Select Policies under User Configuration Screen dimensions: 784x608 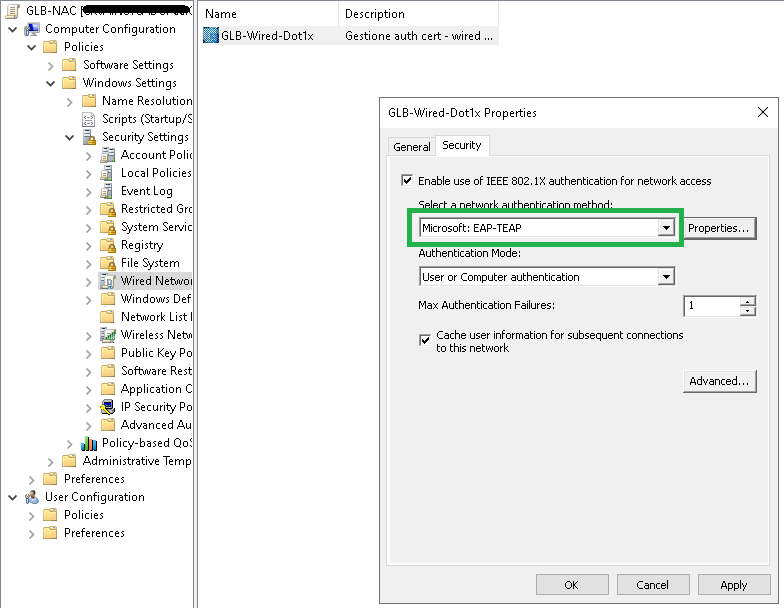tap(84, 515)
